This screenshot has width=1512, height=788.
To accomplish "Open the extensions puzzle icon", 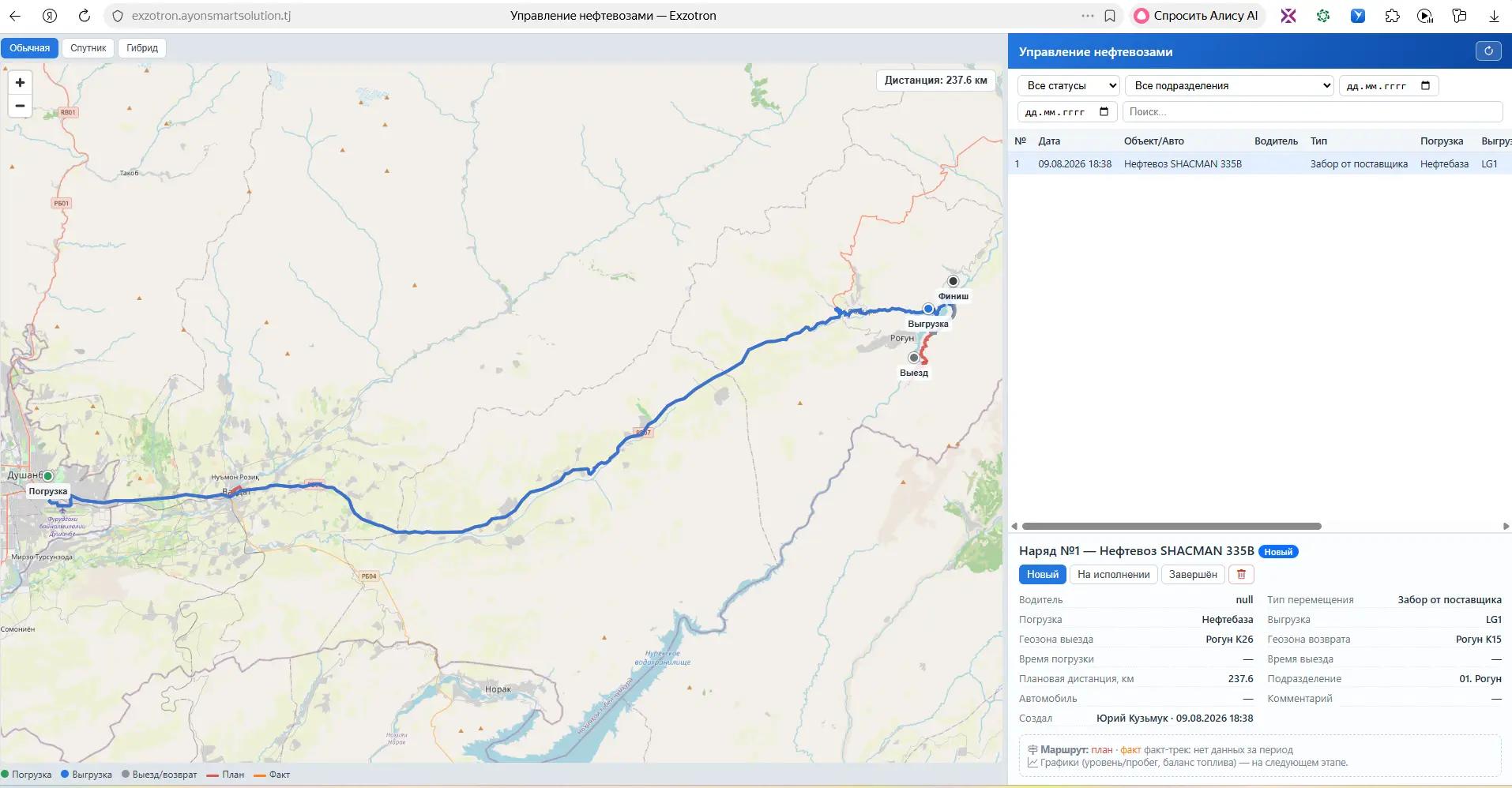I will [x=1392, y=16].
